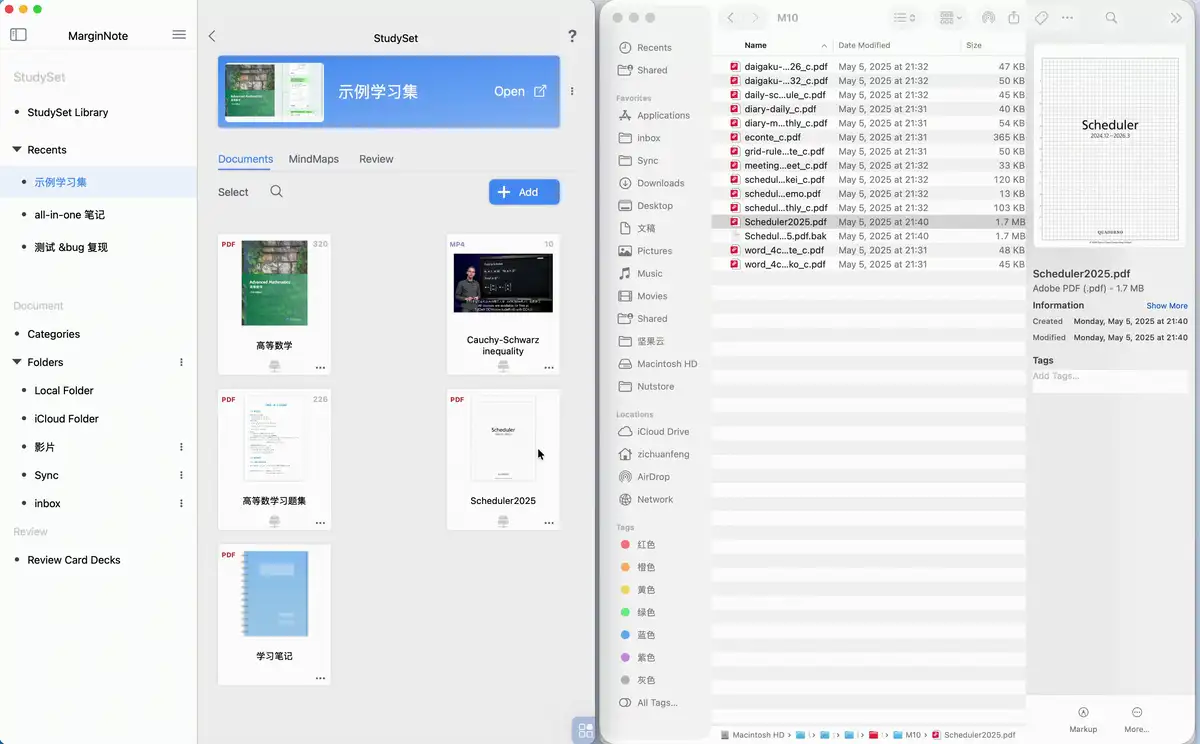Image resolution: width=1200 pixels, height=744 pixels.
Task: Sort Finder files by Size column
Action: (x=974, y=45)
